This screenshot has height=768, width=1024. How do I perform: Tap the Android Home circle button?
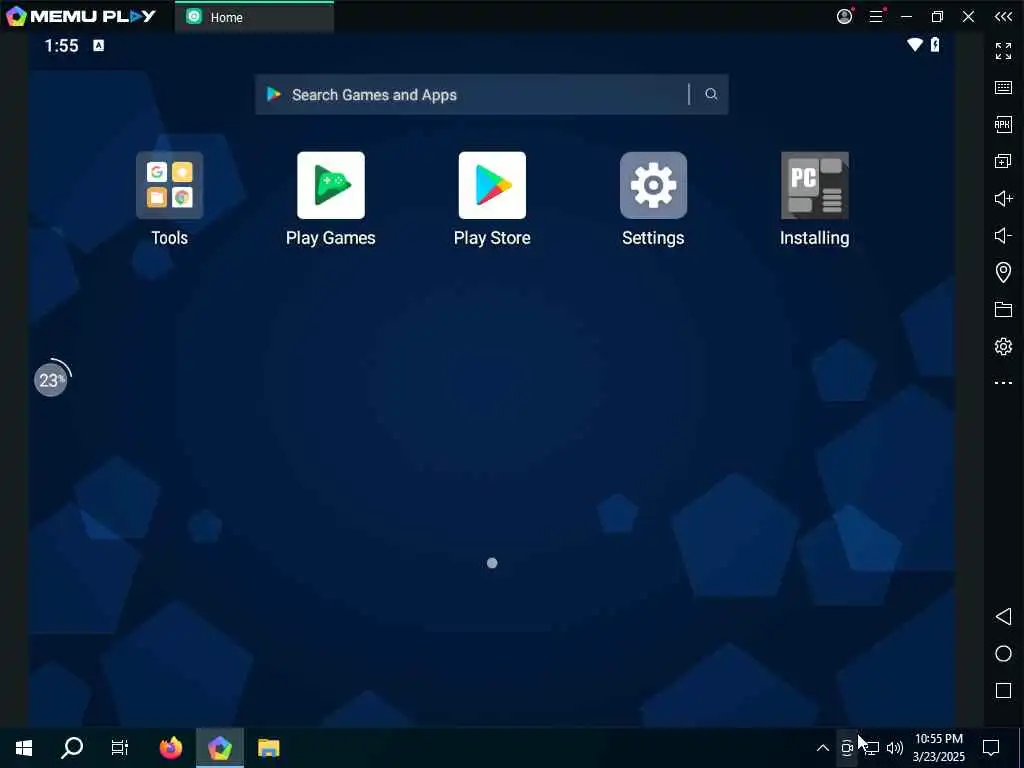coord(1003,654)
